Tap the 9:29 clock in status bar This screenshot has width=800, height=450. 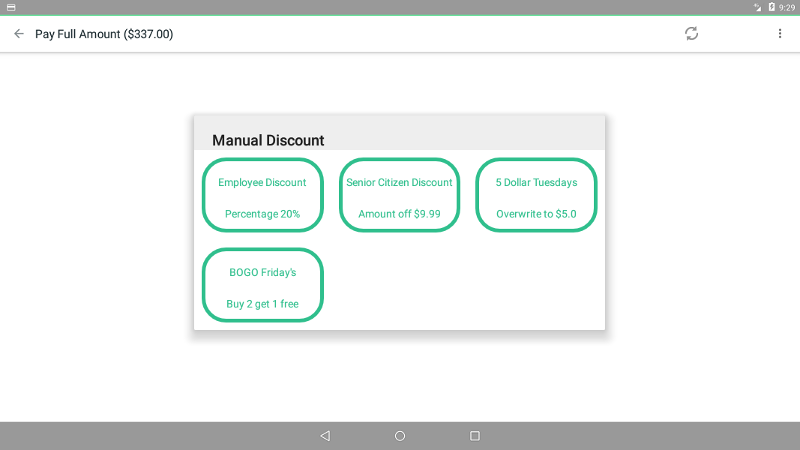pos(787,8)
